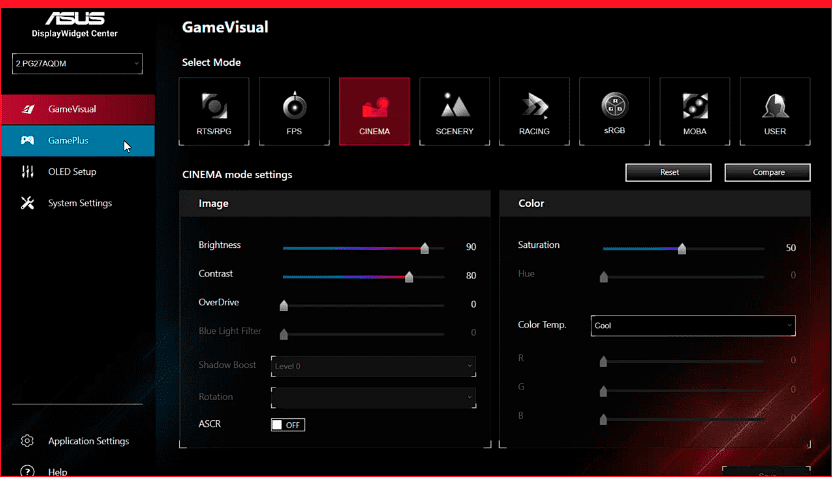
Task: Click the System Settings tools icon
Action: 27,203
